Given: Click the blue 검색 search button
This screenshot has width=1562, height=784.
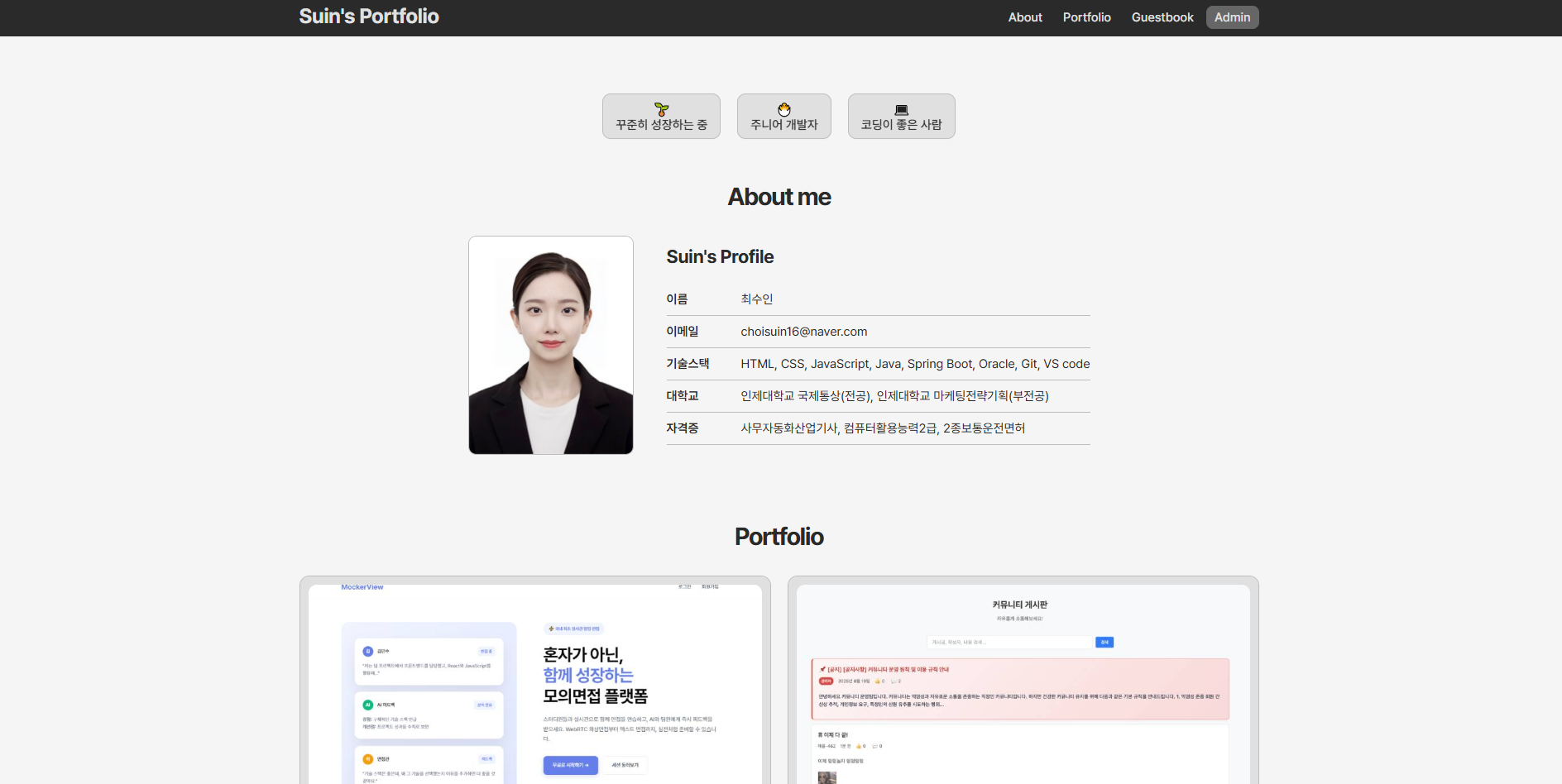Looking at the screenshot, I should point(1104,642).
